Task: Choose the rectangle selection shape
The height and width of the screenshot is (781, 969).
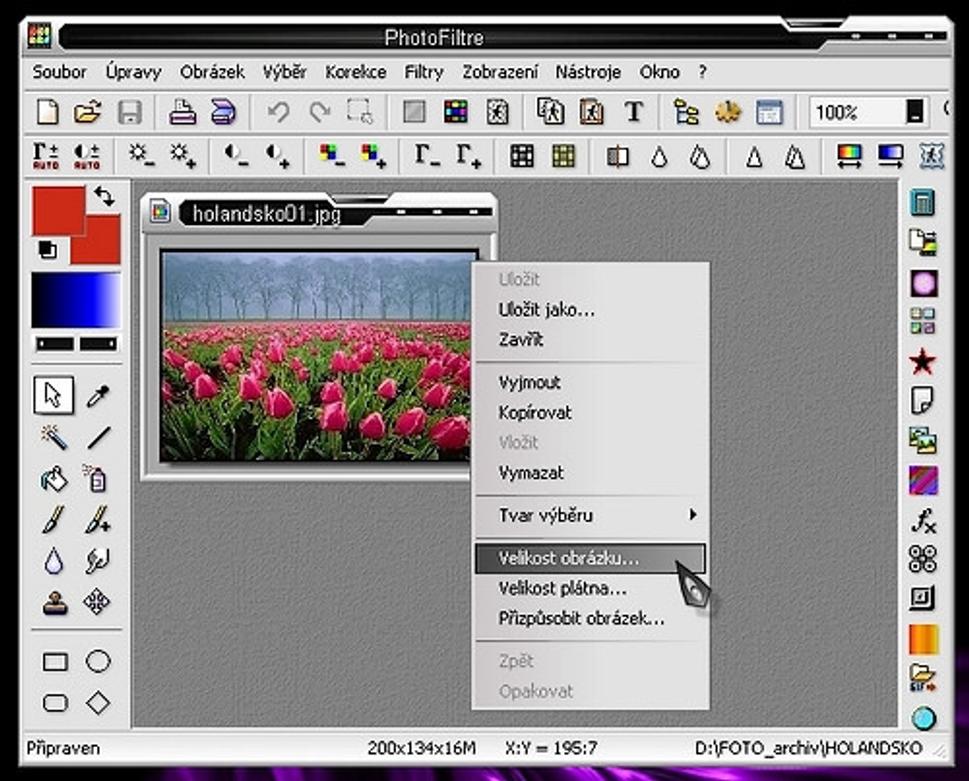Action: (x=55, y=662)
